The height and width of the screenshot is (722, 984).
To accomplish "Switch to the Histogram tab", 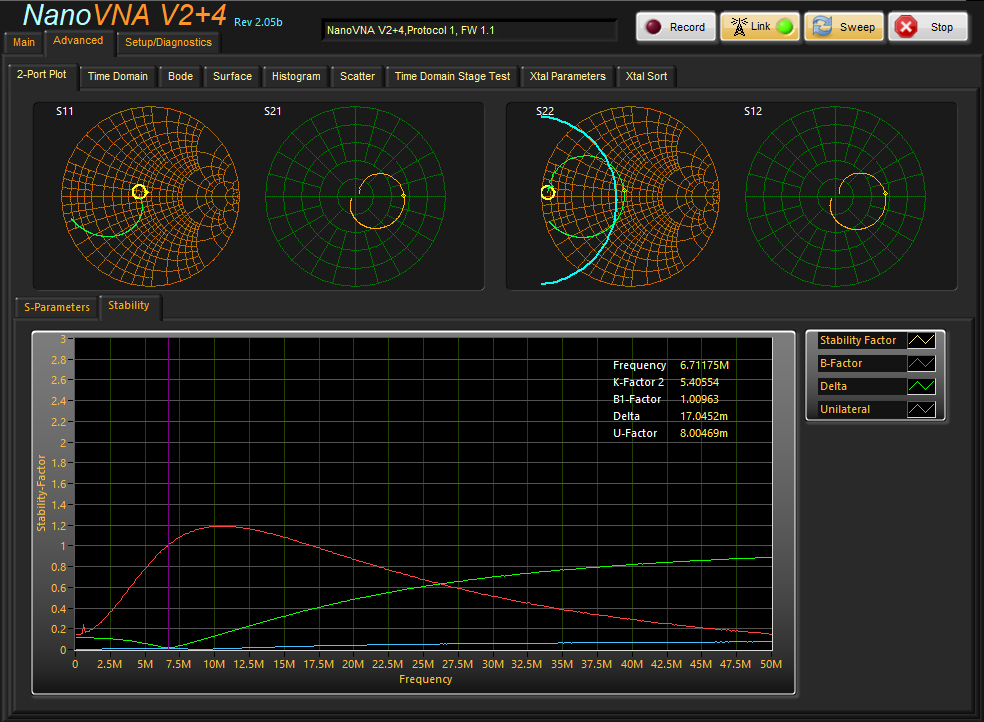I will tap(296, 77).
